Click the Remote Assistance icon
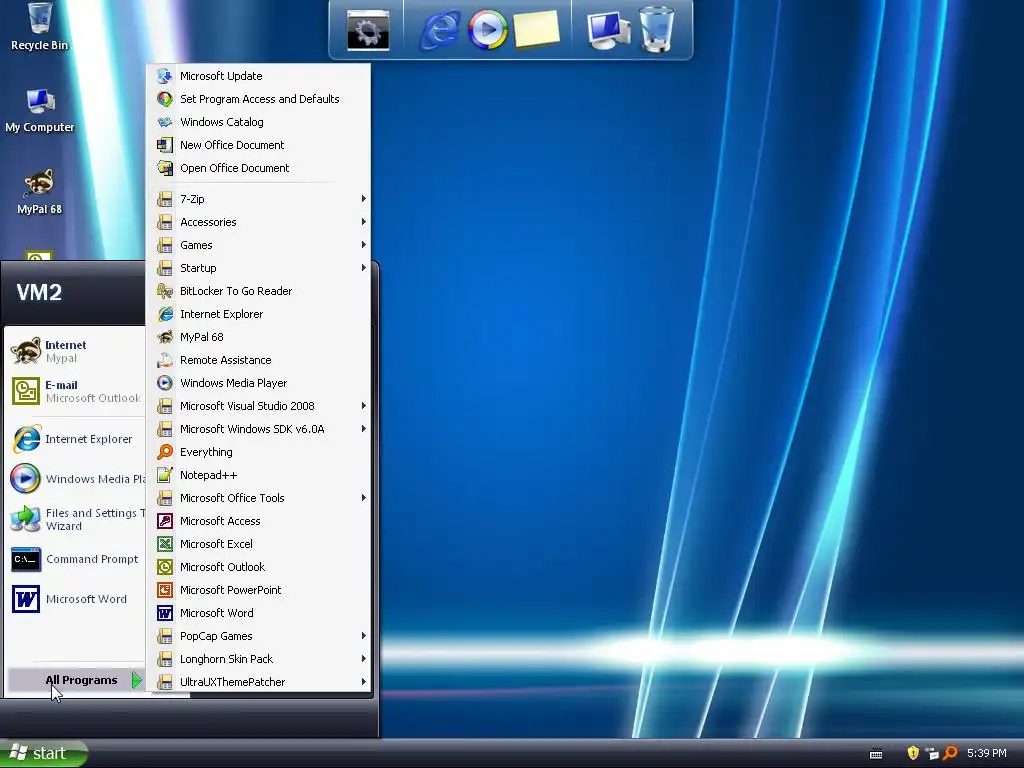Image resolution: width=1024 pixels, height=768 pixels. (x=165, y=360)
